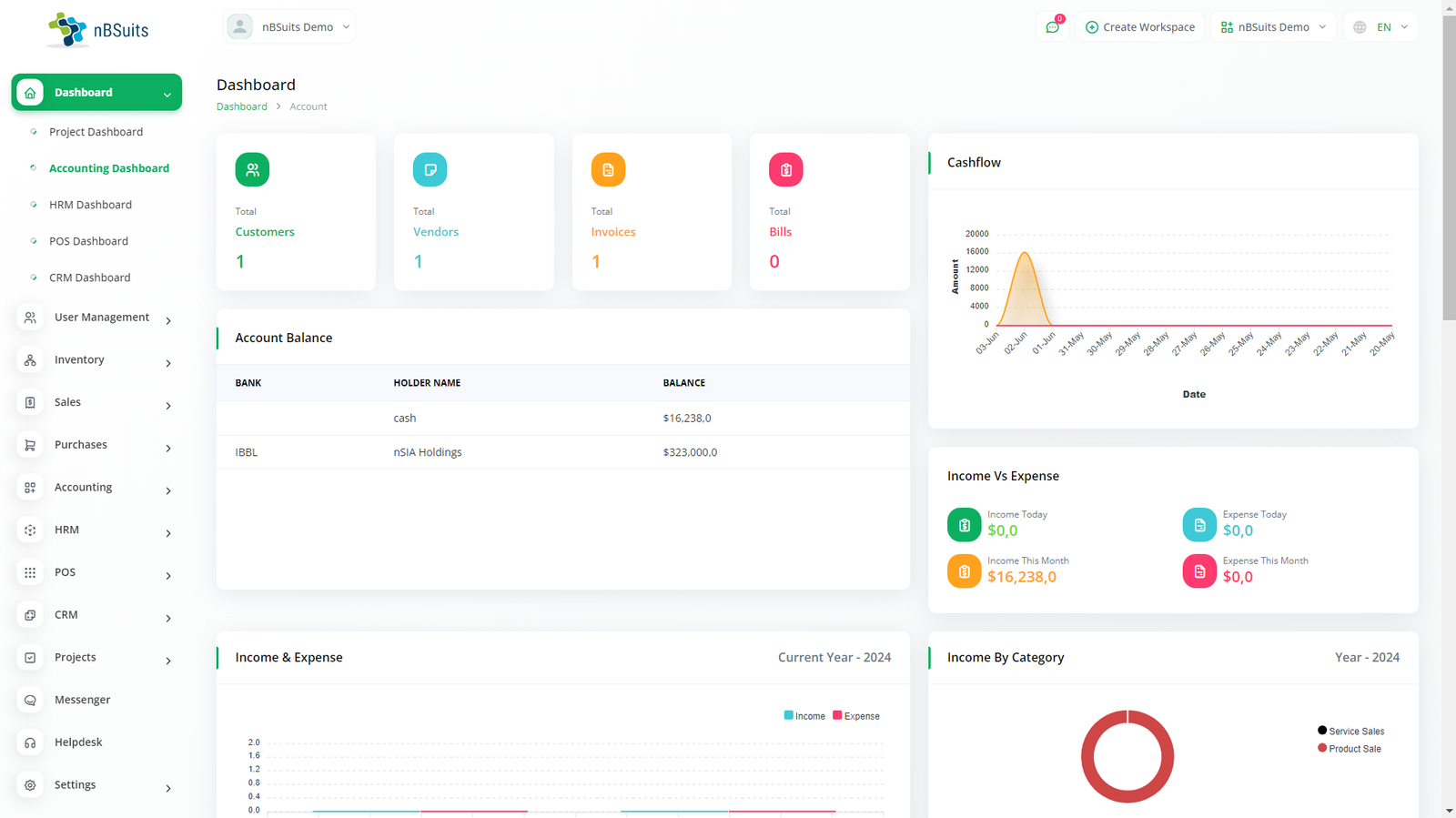Image resolution: width=1456 pixels, height=818 pixels.
Task: Select Accounting Dashboard menu item
Action: pyautogui.click(x=109, y=168)
